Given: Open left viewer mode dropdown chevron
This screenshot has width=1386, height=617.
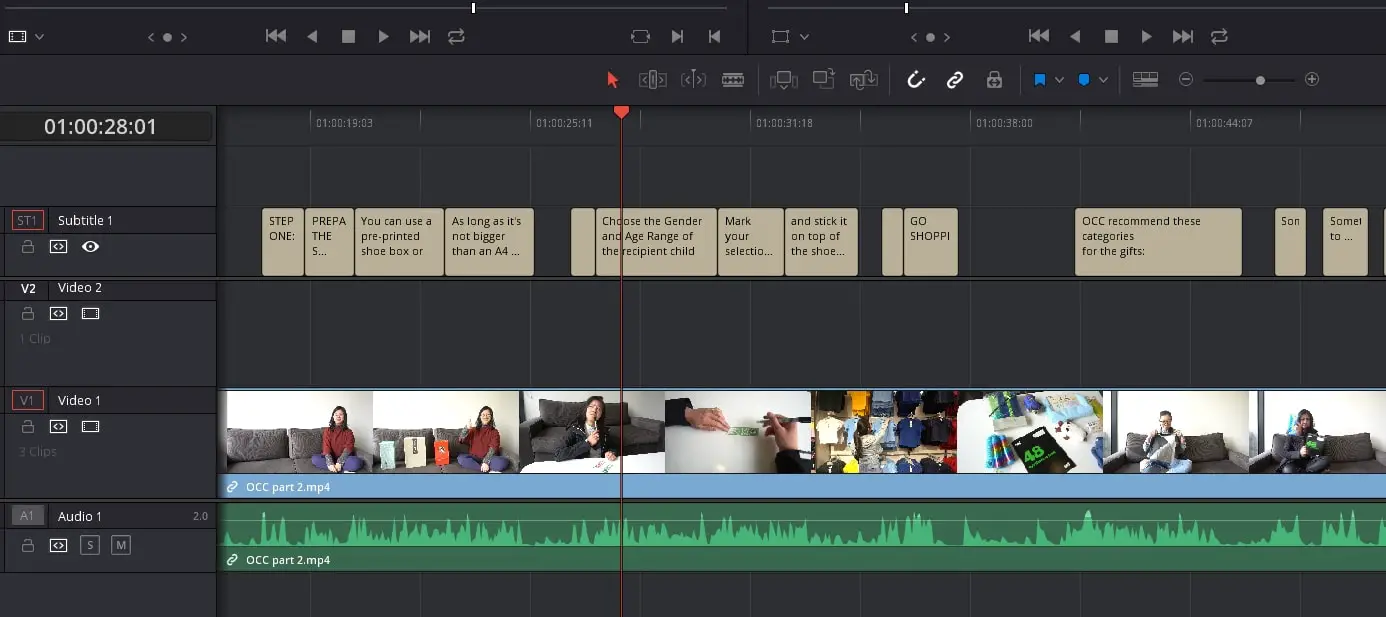Looking at the screenshot, I should [x=40, y=37].
